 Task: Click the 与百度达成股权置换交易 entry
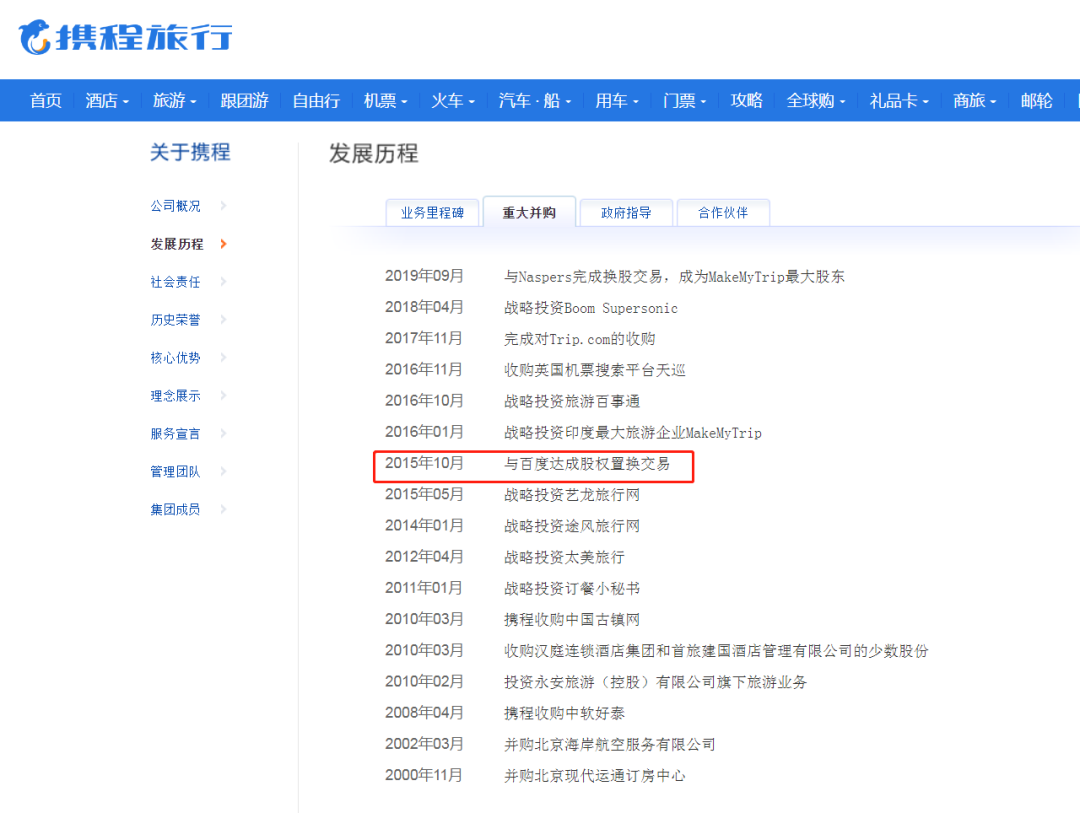[x=587, y=464]
